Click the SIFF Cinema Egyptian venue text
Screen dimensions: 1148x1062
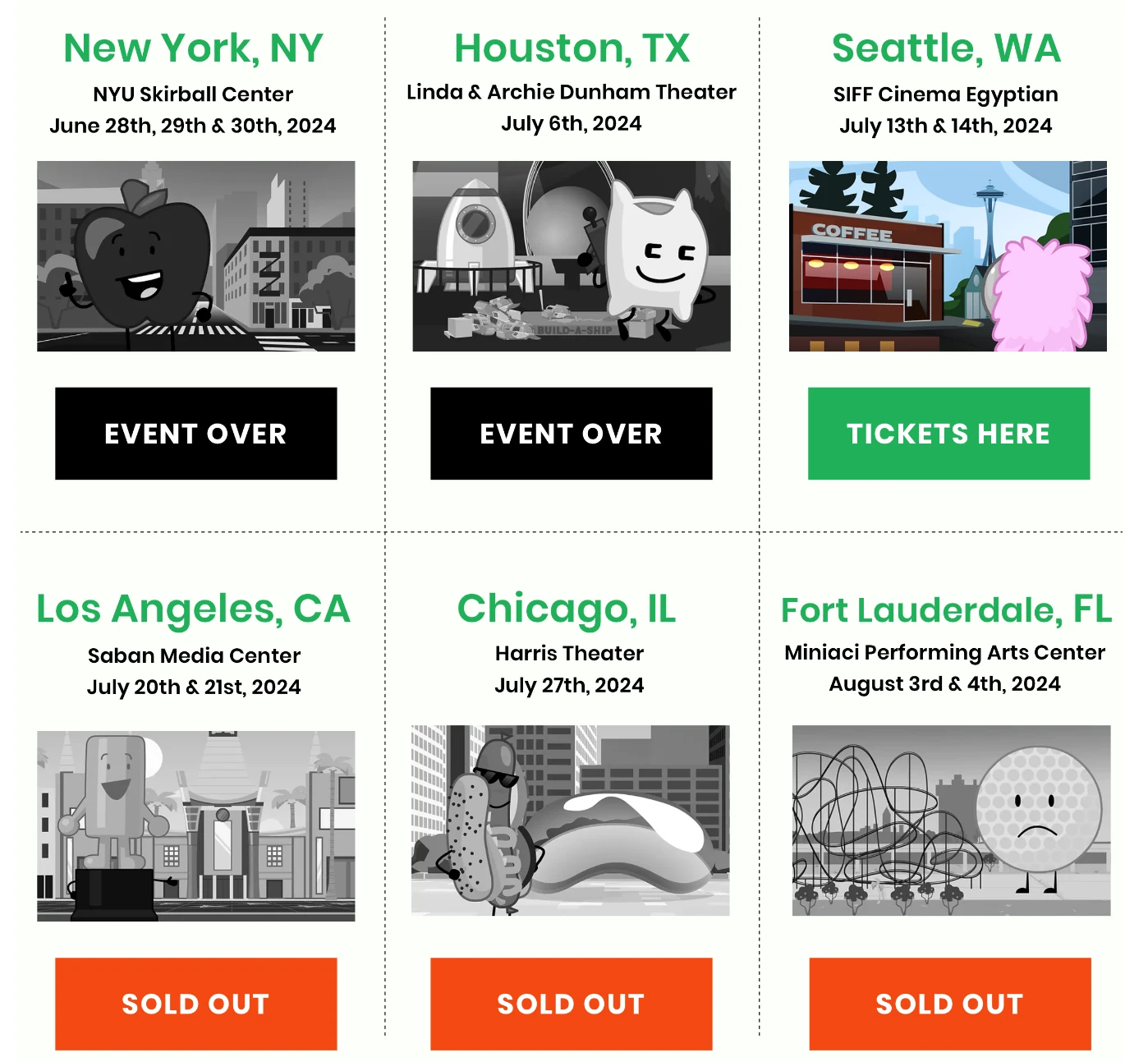coord(944,94)
